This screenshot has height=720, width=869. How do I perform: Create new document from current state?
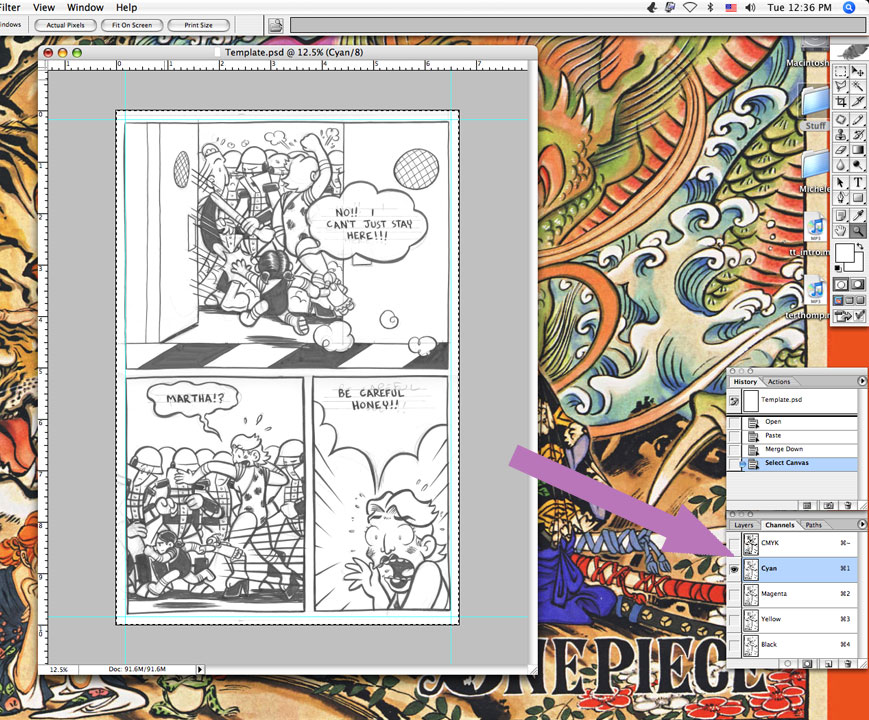pyautogui.click(x=807, y=505)
